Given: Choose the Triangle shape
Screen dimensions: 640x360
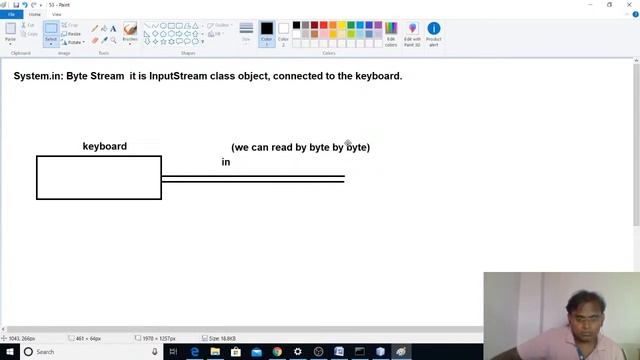Looking at the screenshot, I should pyautogui.click(x=195, y=26).
